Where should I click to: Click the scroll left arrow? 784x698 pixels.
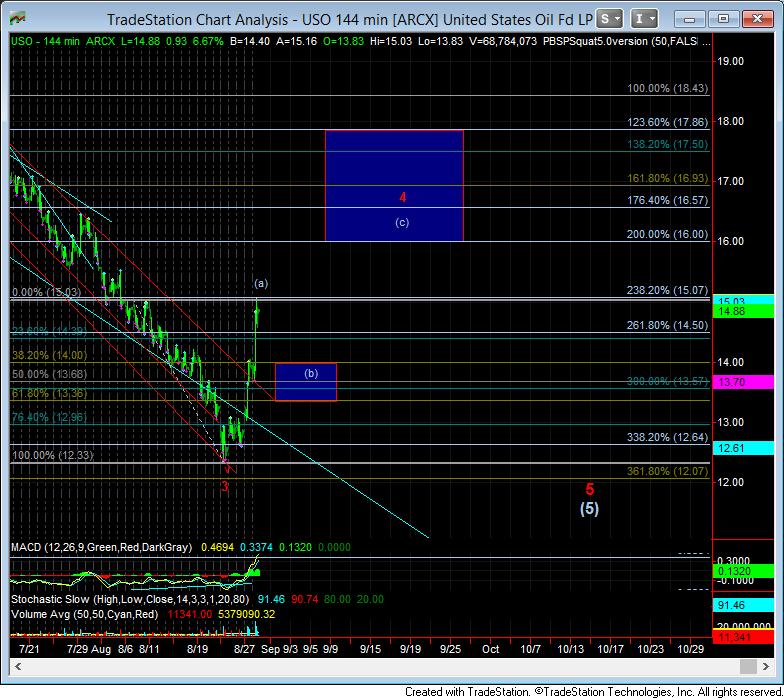coord(18,666)
